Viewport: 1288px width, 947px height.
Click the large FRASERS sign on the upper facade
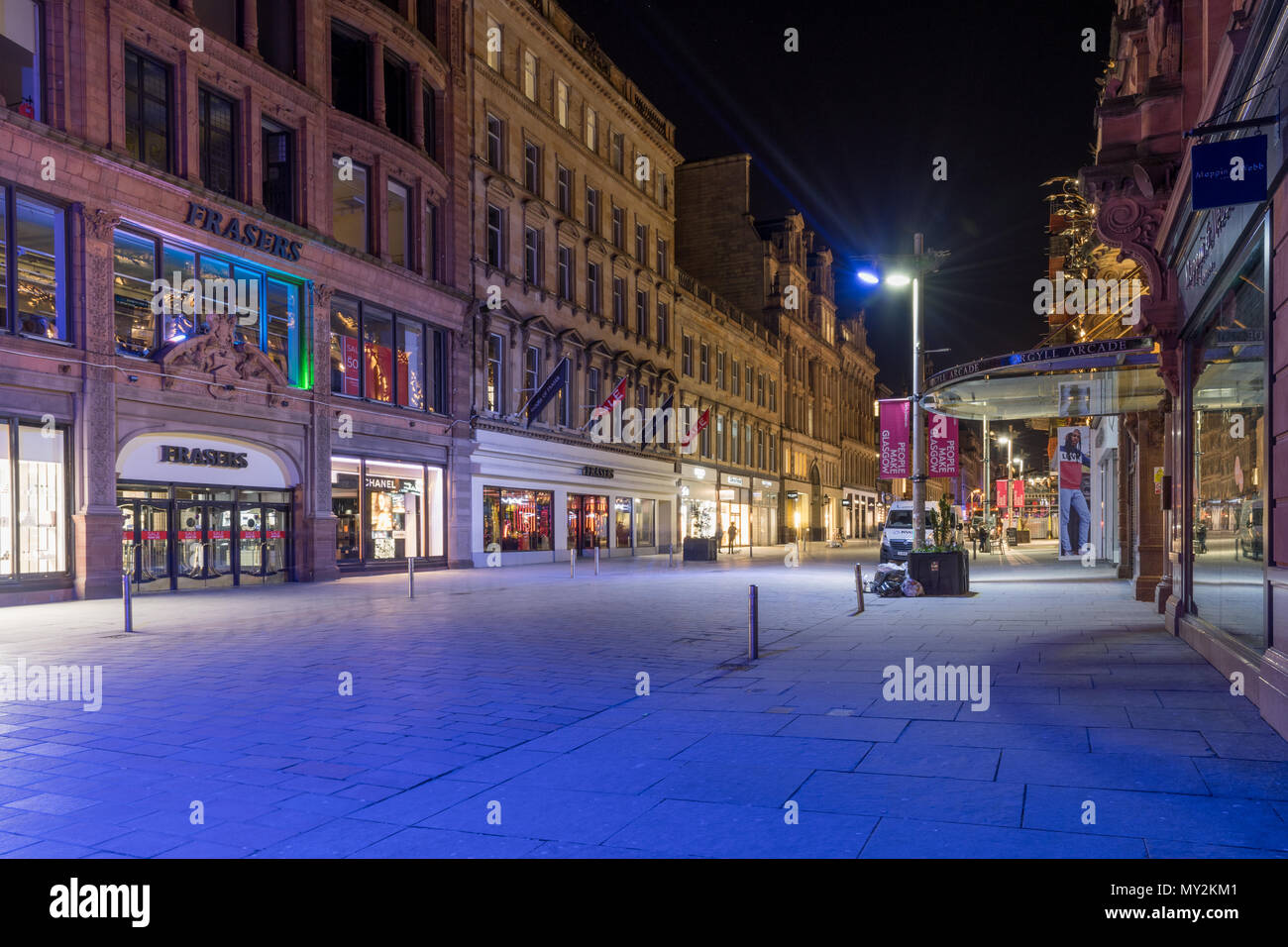coord(243,231)
